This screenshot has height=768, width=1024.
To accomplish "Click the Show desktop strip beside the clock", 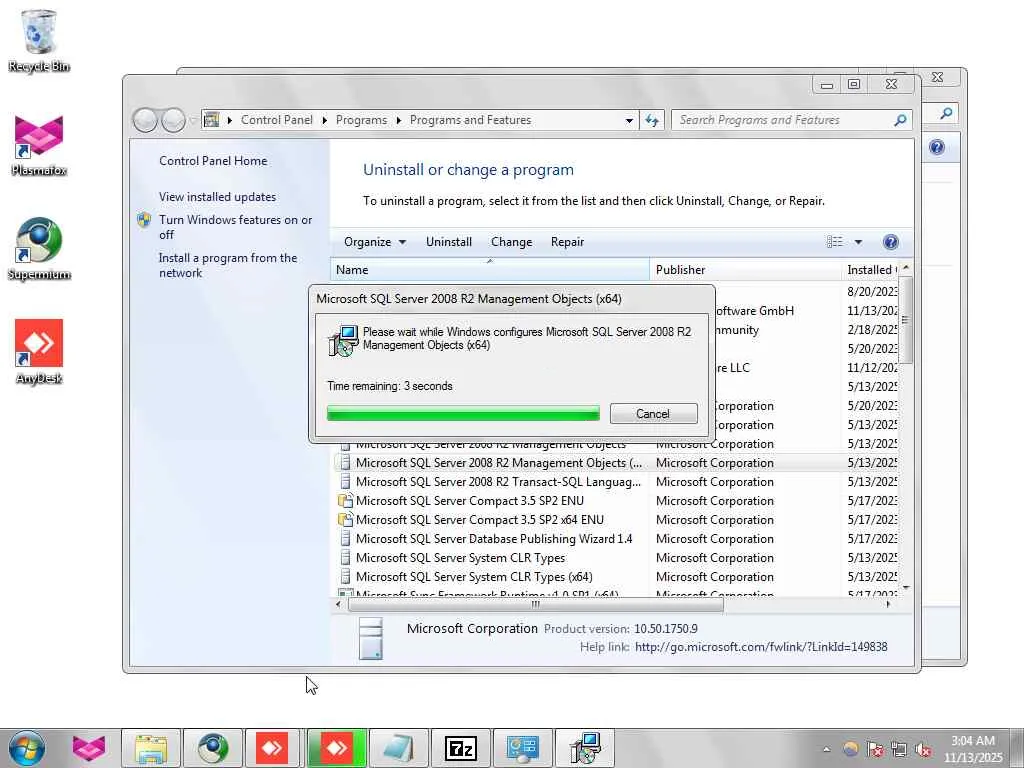I will click(x=1017, y=748).
